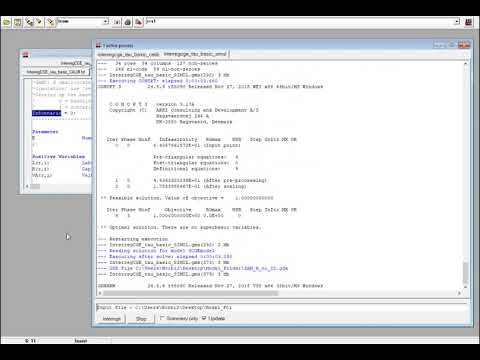Click into the search text box
The height and width of the screenshot is (360, 480).
point(80,21)
